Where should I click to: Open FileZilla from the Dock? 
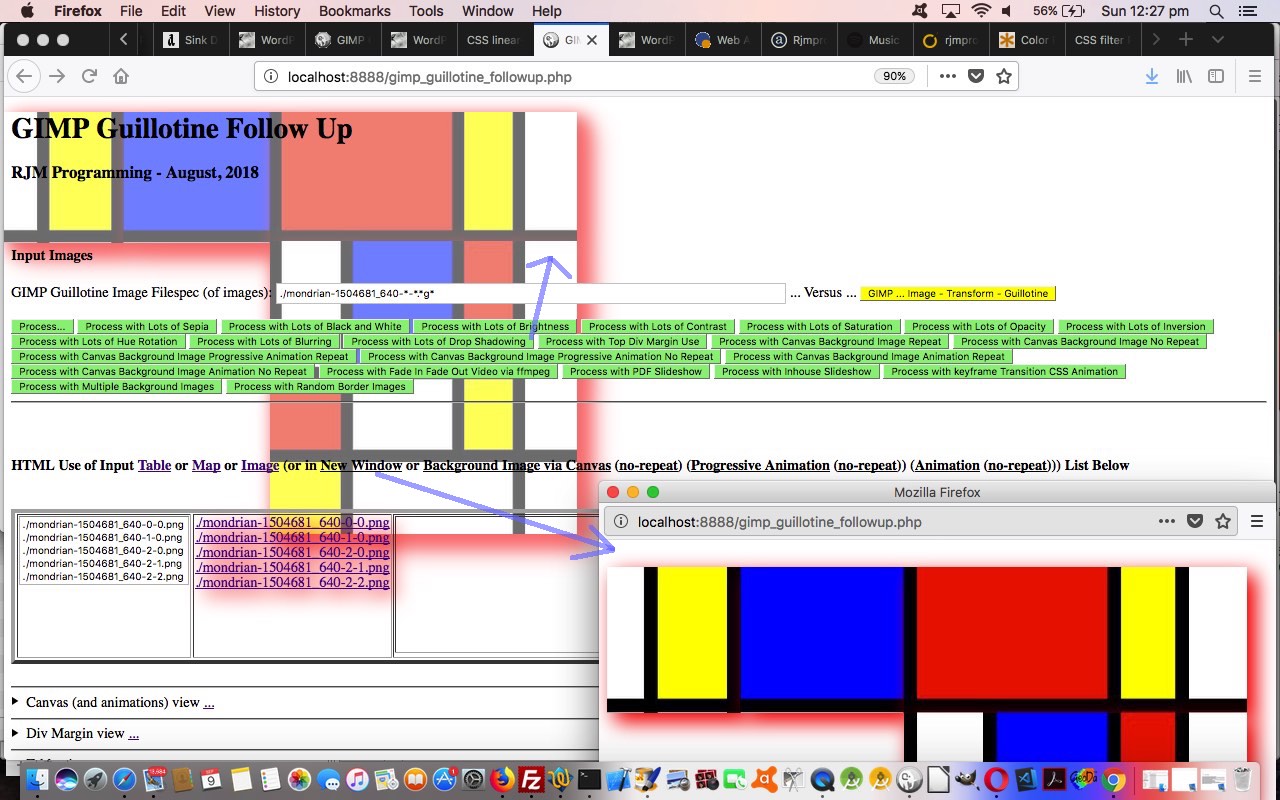pos(532,779)
